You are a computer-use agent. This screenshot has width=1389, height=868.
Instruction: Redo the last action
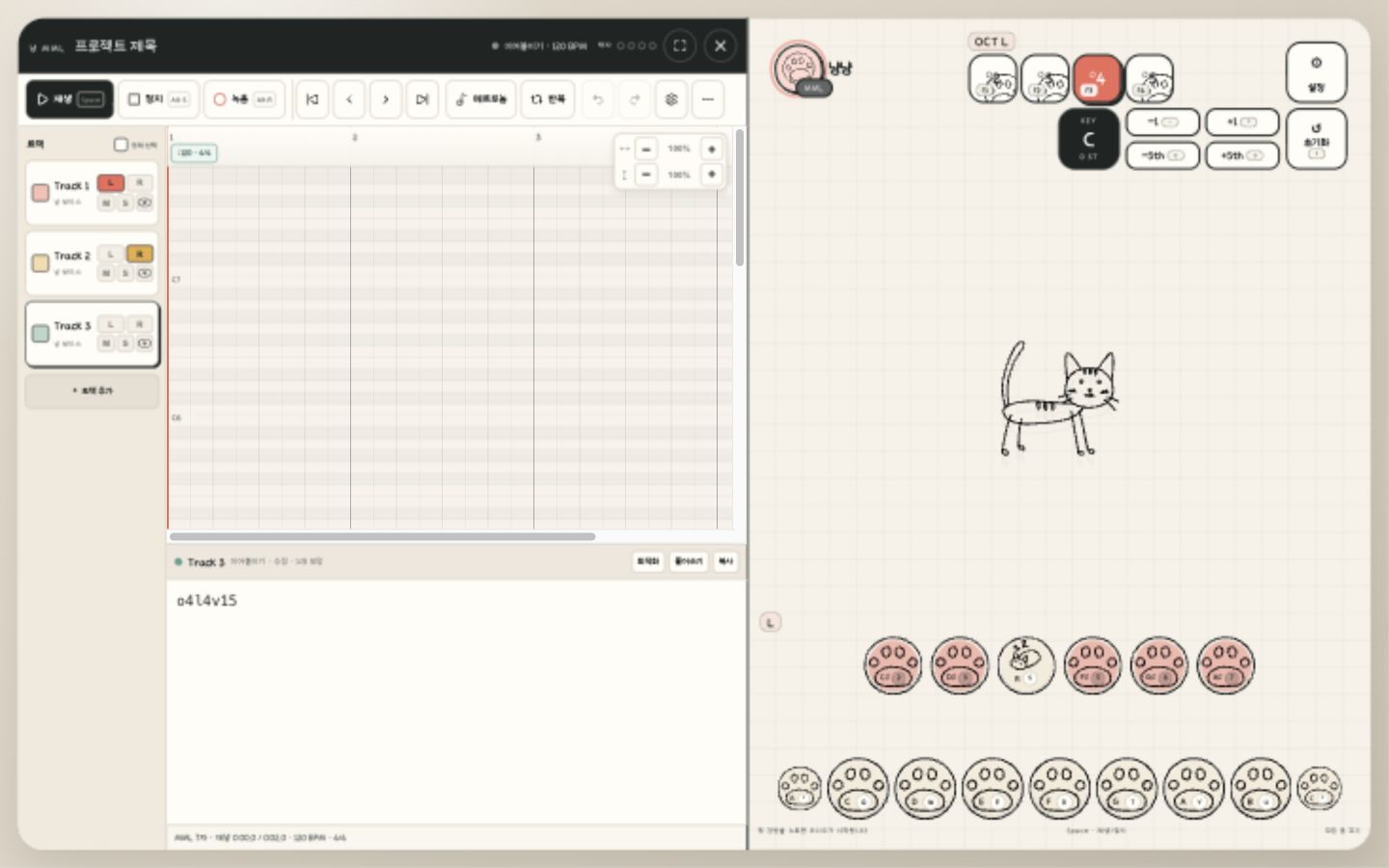635,99
